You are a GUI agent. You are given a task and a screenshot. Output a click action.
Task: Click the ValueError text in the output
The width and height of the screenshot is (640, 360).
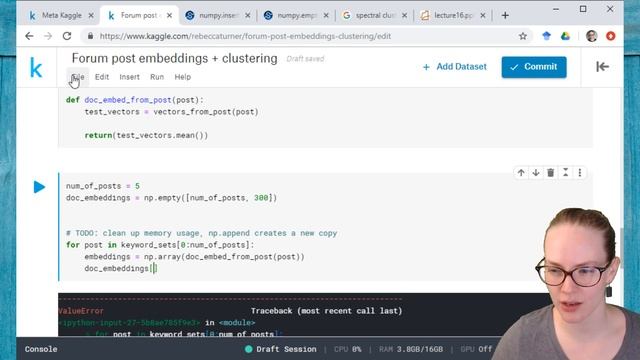coord(81,311)
